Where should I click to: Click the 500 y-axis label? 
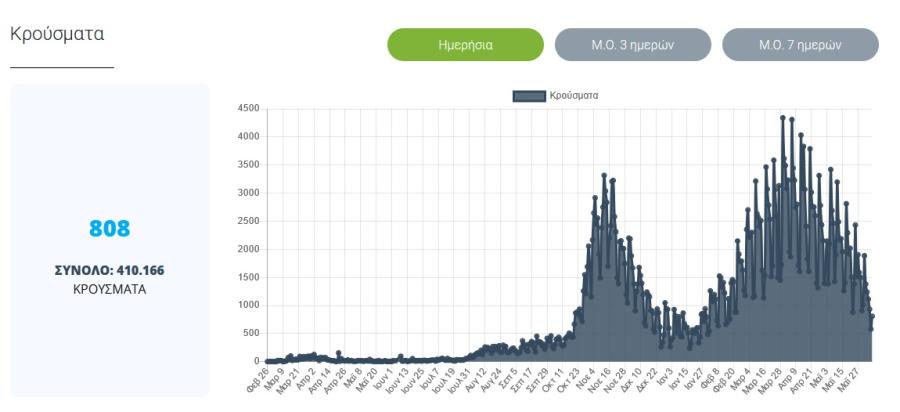tap(250, 333)
